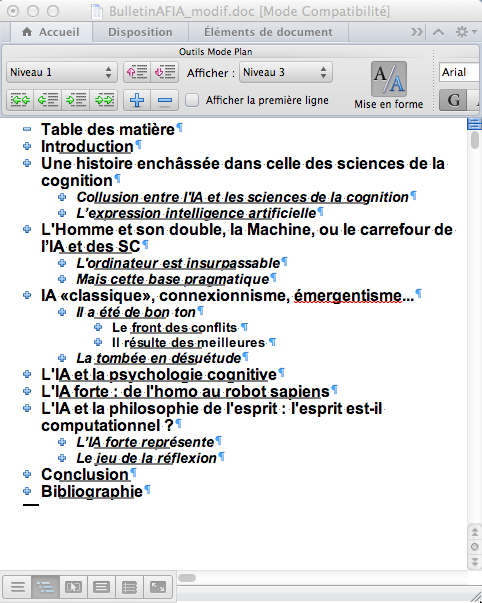Promote heading one level (single left arrow)
Viewport: 482px width, 603px height.
coord(48,100)
